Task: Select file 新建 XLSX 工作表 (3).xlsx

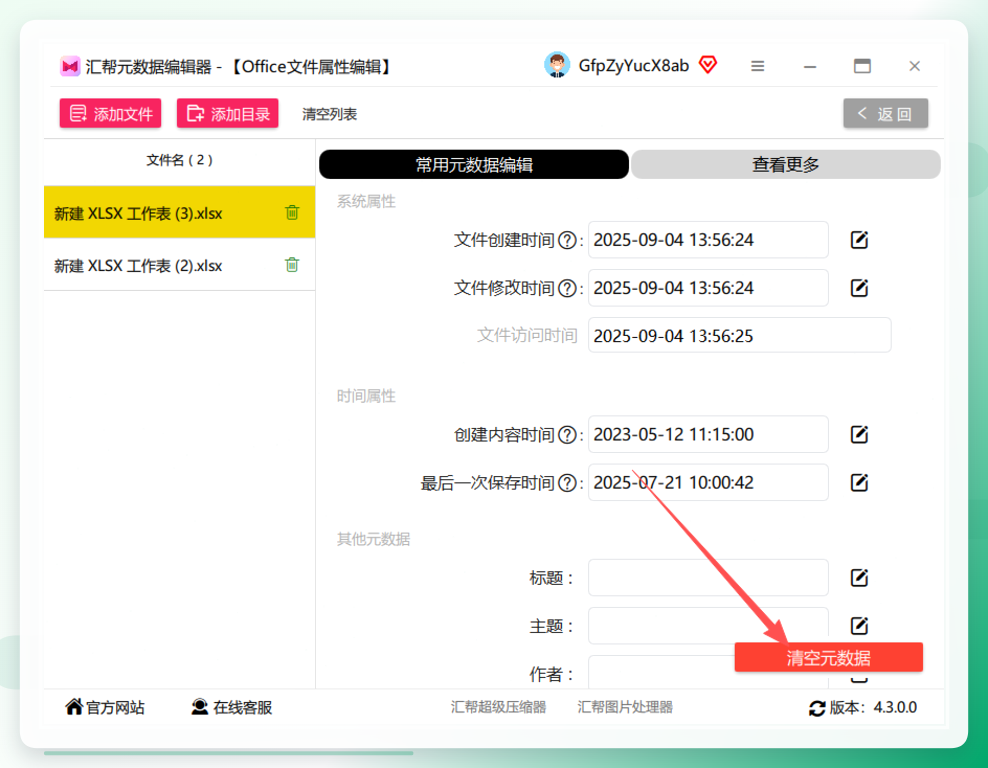Action: [x=180, y=213]
